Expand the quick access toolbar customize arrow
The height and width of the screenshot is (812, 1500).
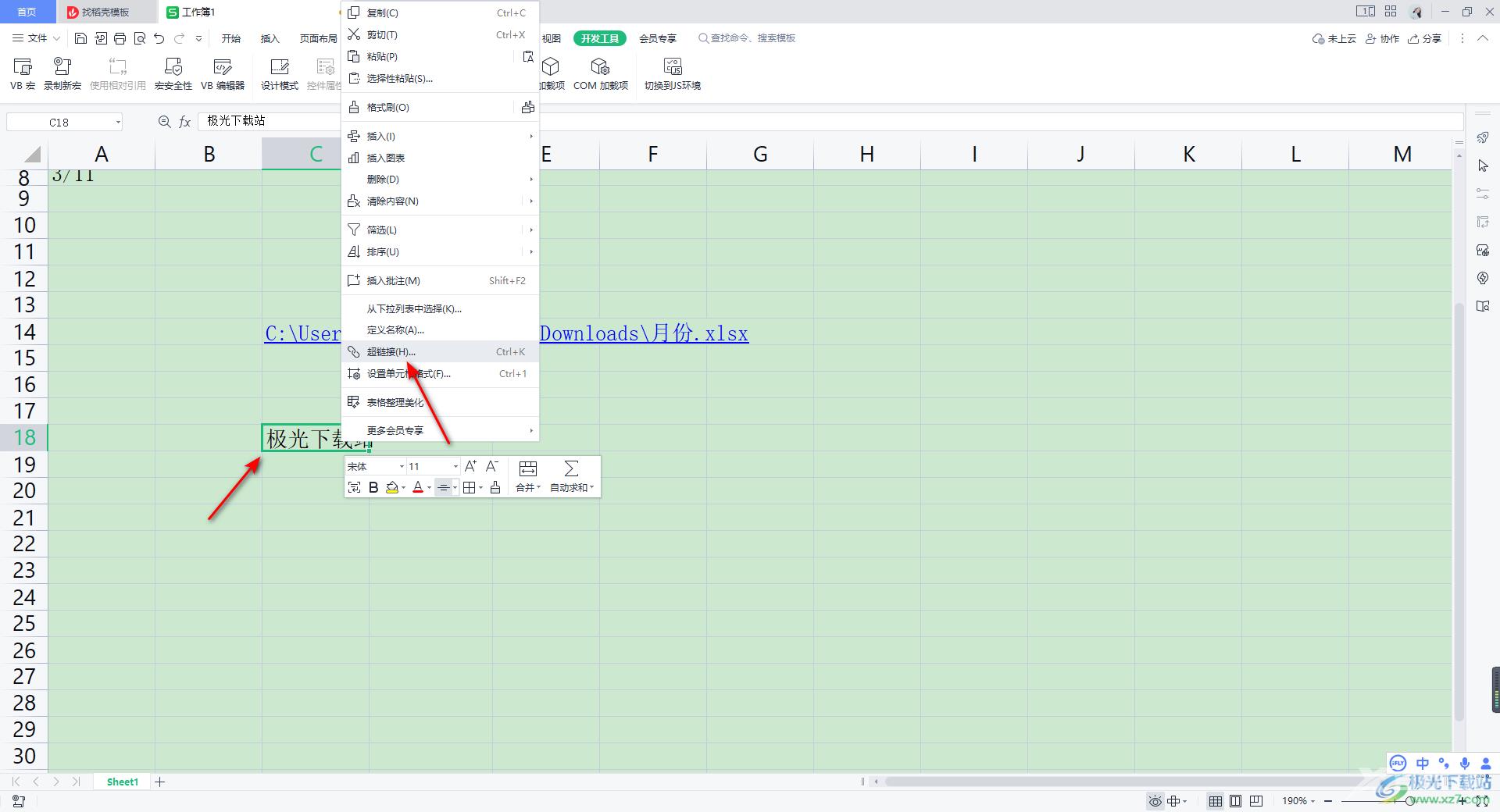click(x=198, y=38)
